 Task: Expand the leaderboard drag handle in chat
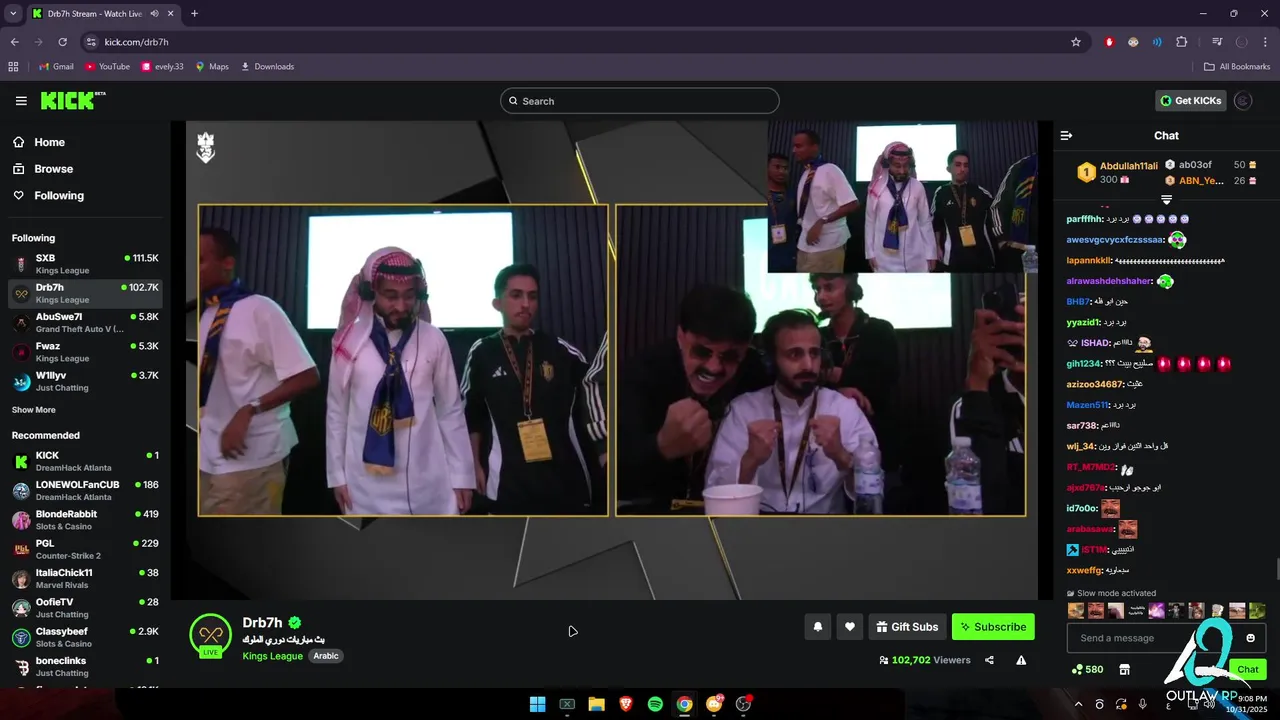pyautogui.click(x=1166, y=200)
